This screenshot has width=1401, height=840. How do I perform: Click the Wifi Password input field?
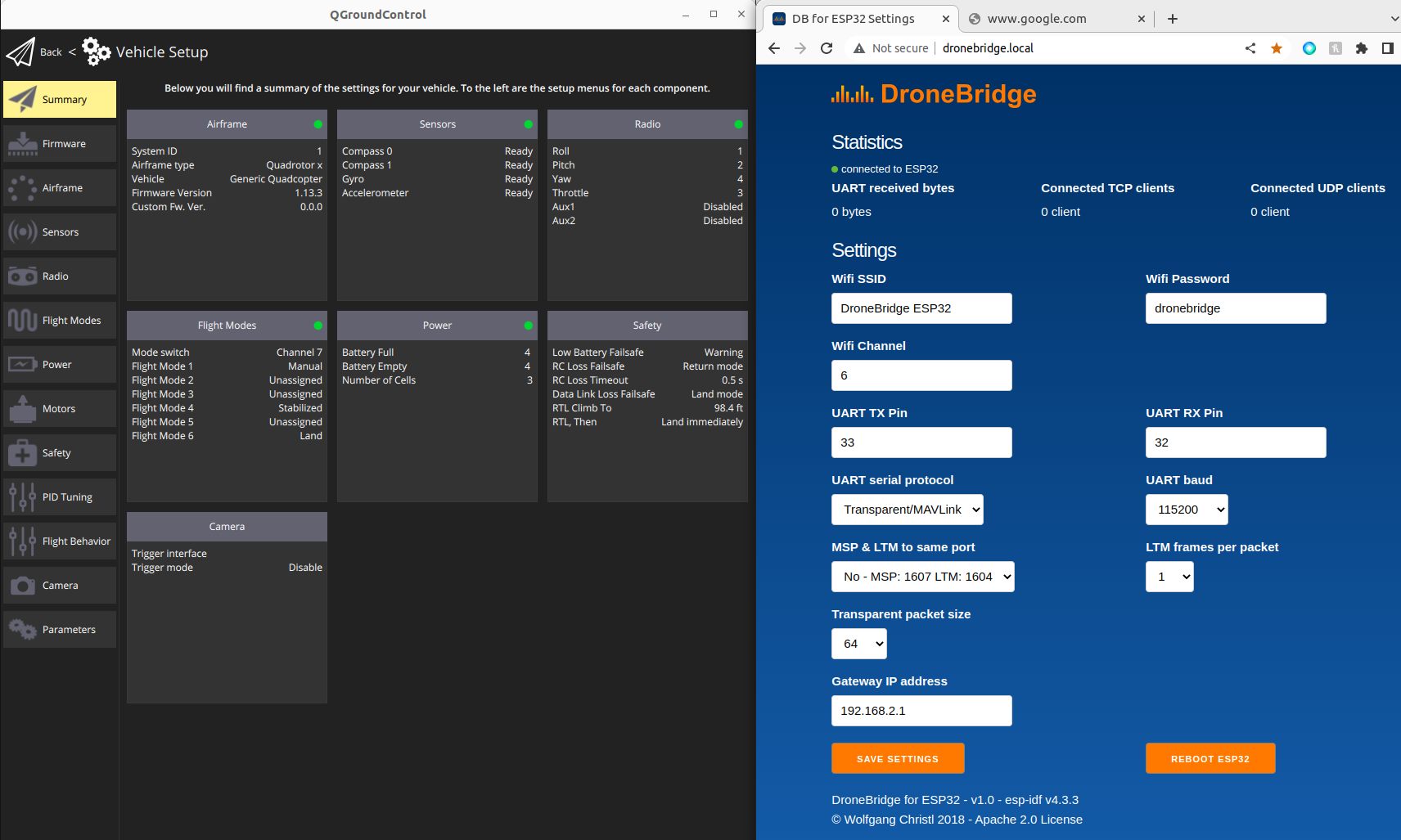point(1236,308)
